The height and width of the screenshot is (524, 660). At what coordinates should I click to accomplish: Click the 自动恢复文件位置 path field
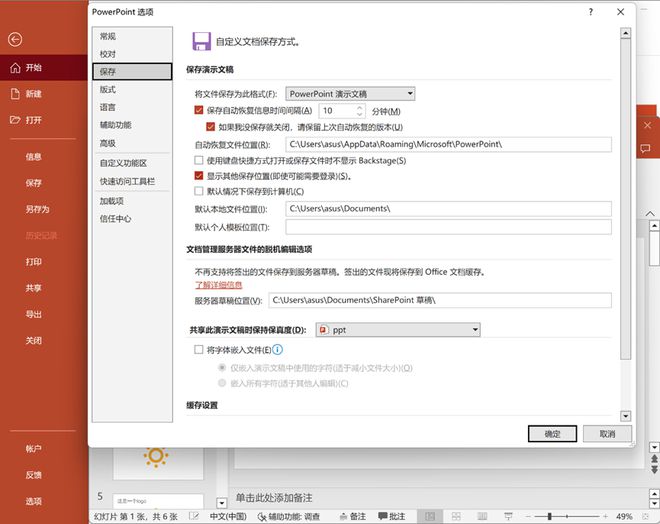pos(448,144)
